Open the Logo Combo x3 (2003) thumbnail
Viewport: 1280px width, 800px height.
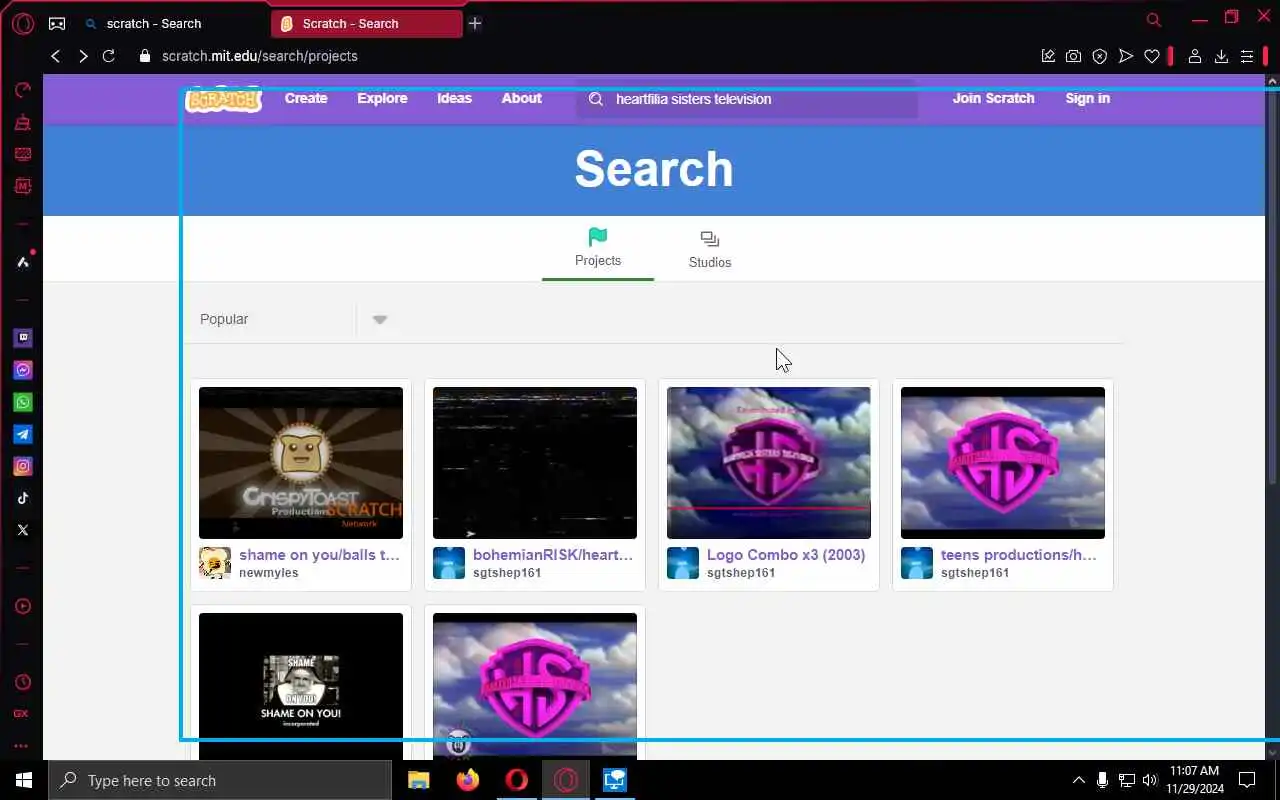(x=769, y=463)
